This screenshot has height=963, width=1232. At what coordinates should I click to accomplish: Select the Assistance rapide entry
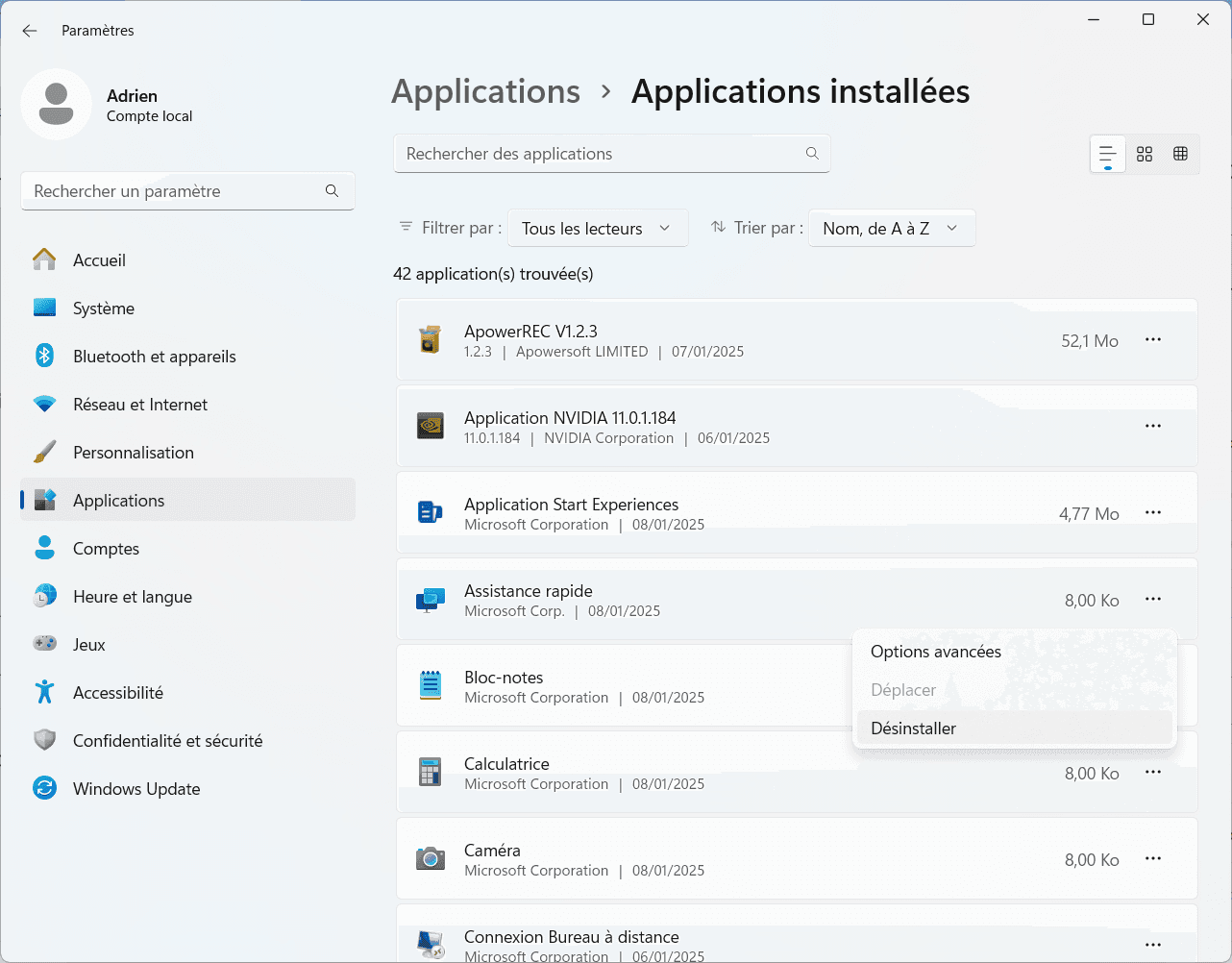tap(797, 599)
